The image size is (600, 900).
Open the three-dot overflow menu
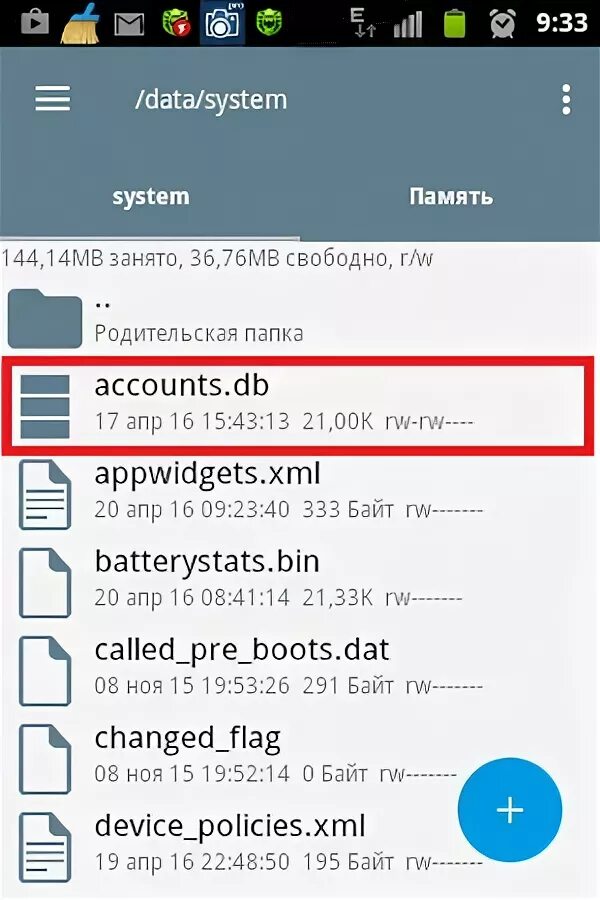click(566, 99)
